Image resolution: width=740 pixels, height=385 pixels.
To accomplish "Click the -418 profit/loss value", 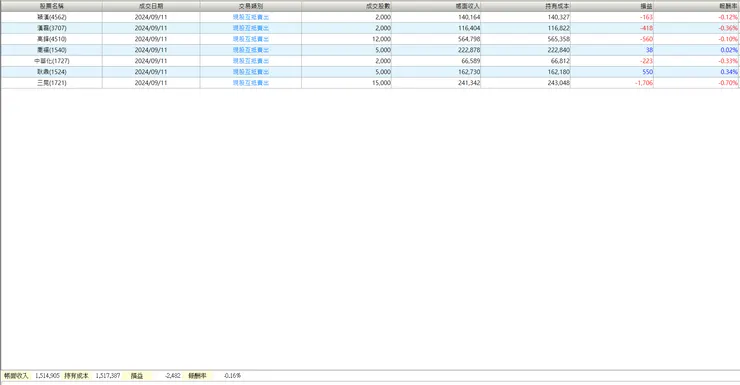I will [647, 28].
